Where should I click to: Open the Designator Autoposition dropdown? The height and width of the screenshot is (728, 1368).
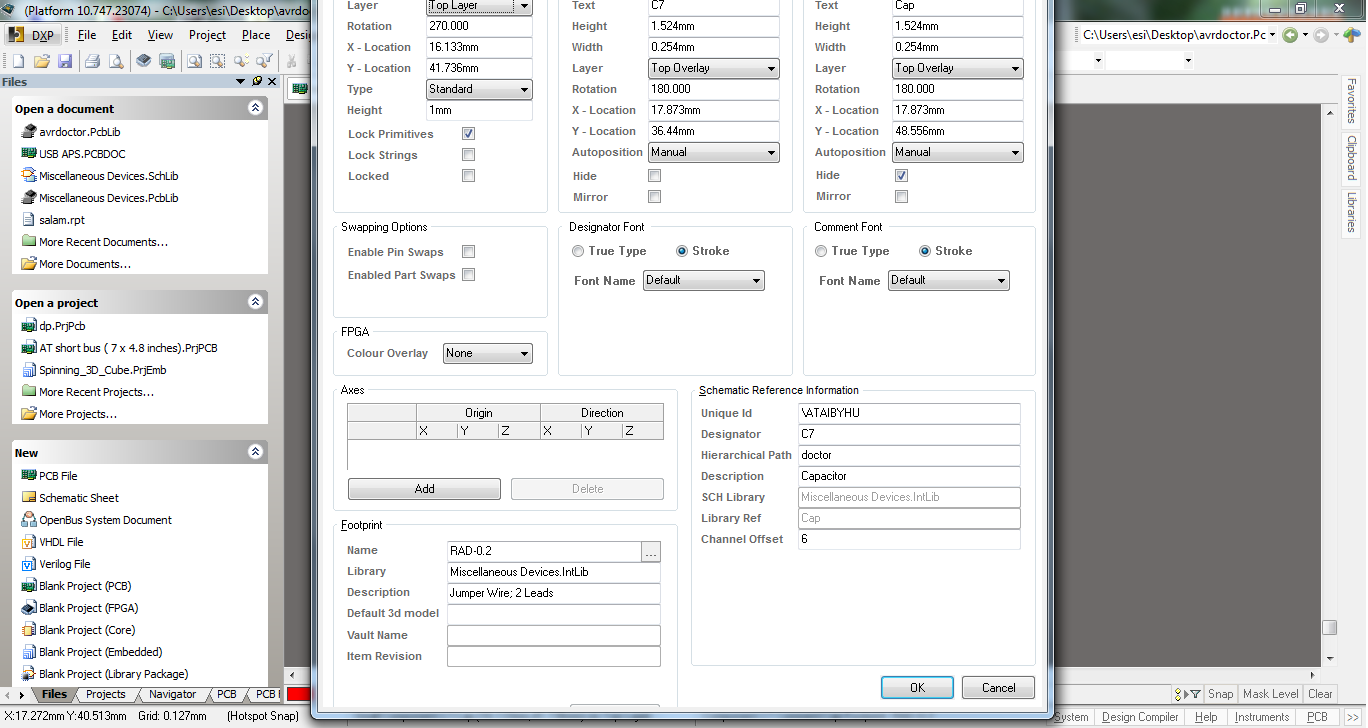point(714,152)
